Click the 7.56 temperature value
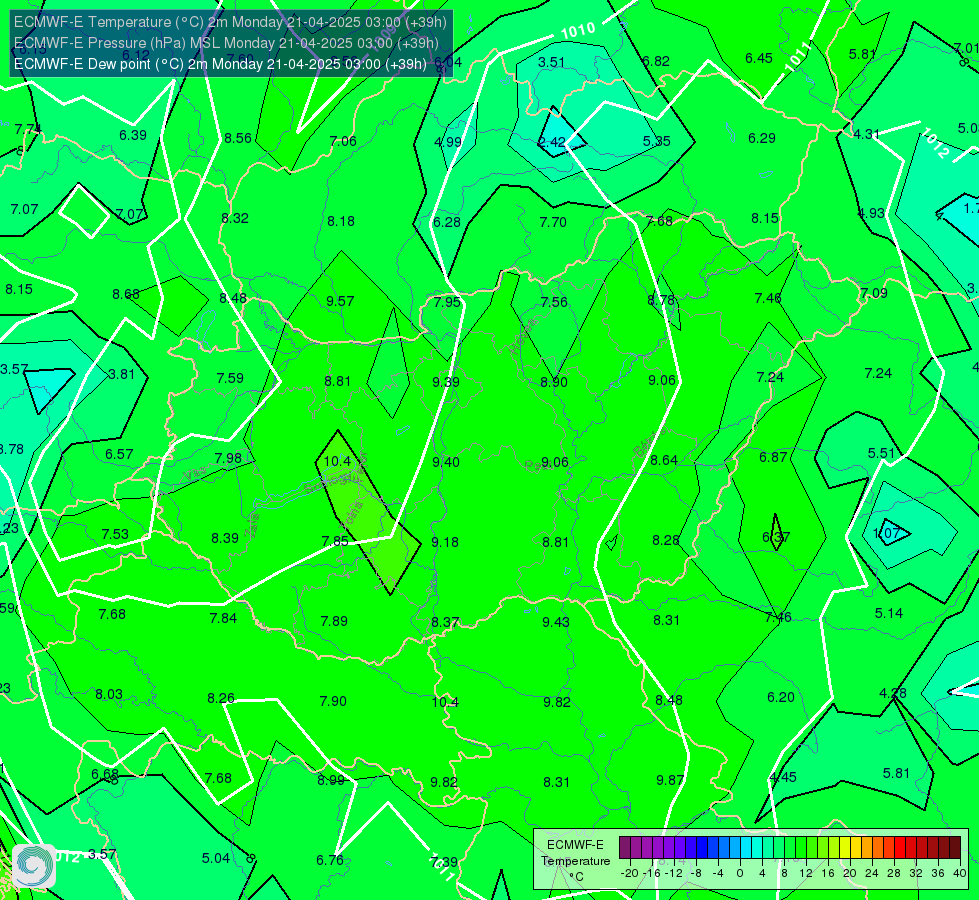Viewport: 979px width, 900px height. coord(554,302)
